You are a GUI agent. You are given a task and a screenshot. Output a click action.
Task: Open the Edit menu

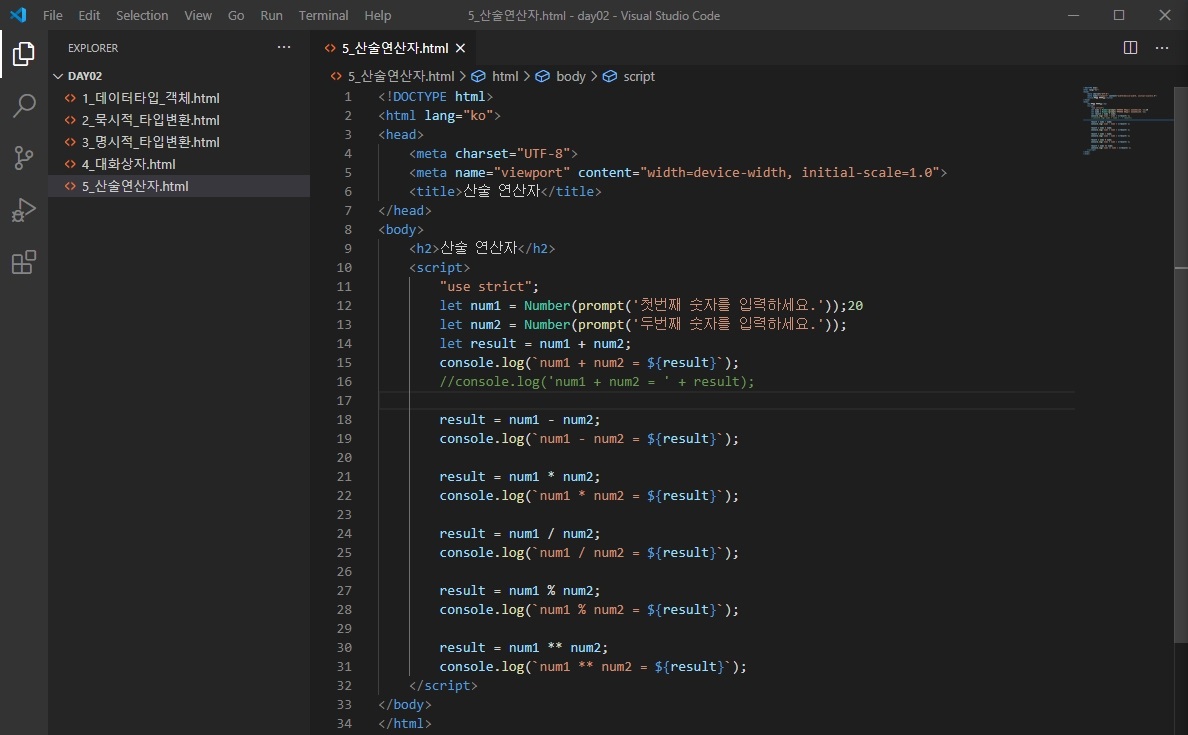pyautogui.click(x=89, y=15)
